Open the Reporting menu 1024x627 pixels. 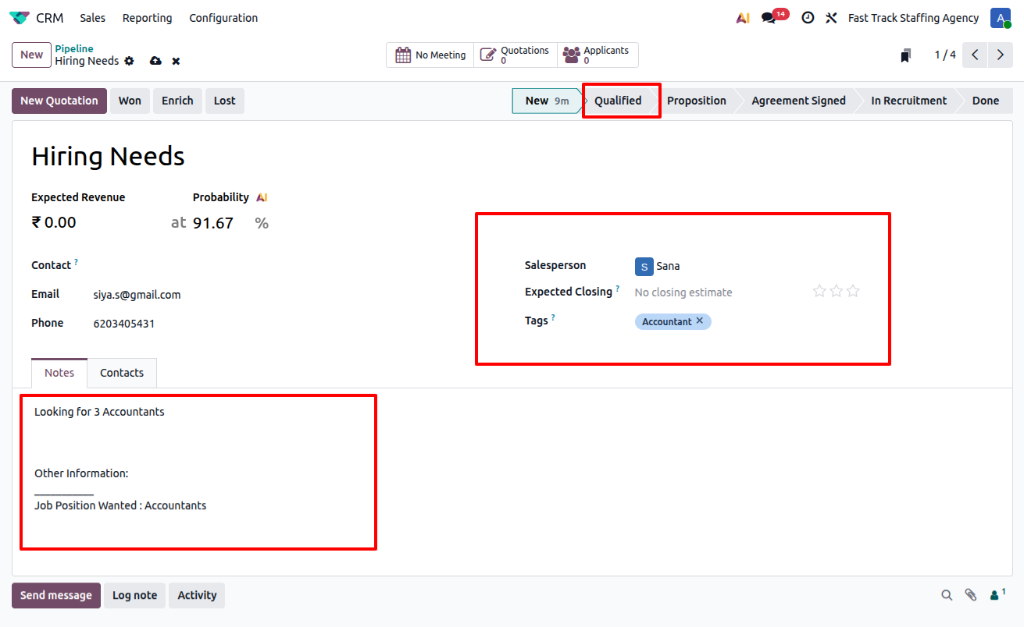(147, 18)
